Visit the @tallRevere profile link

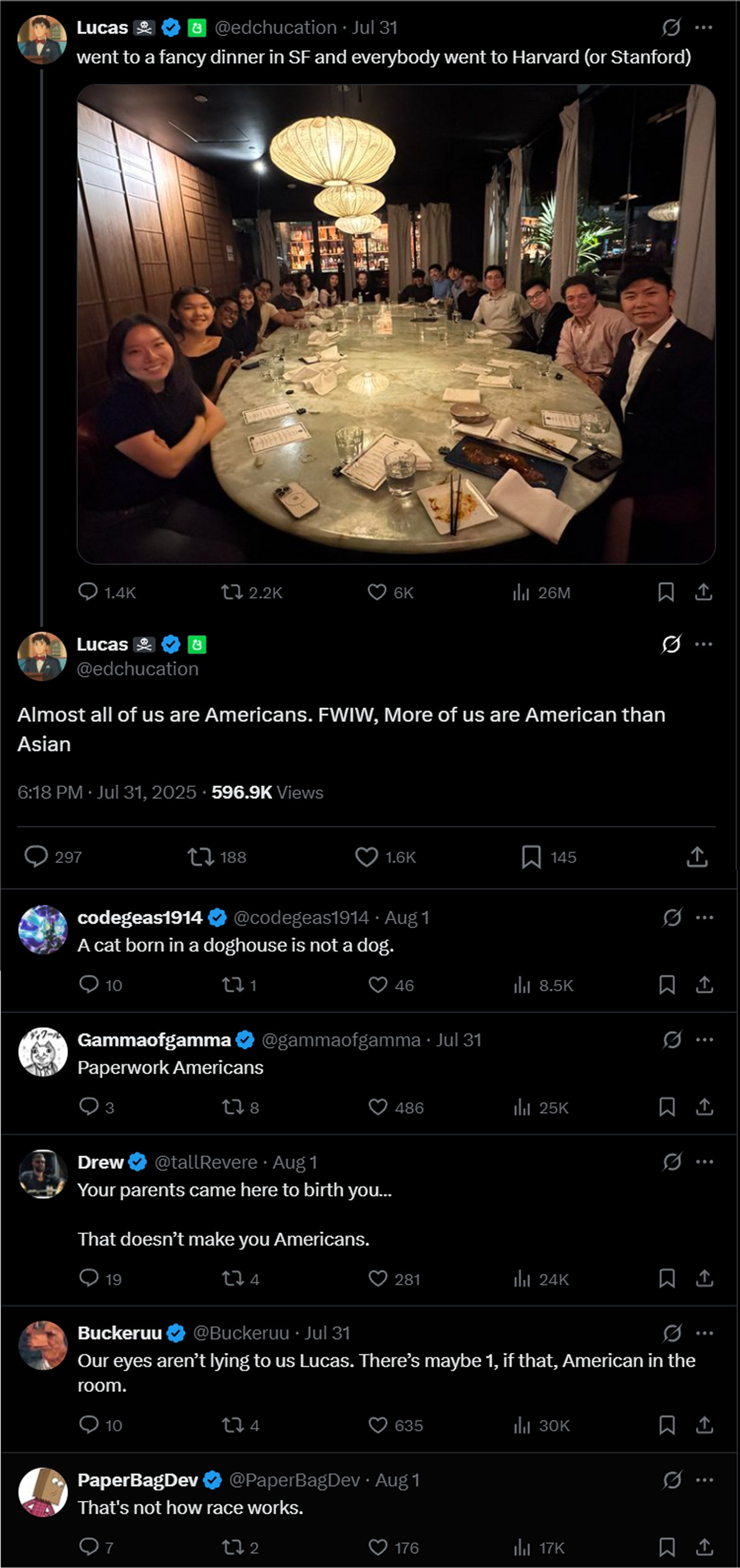click(x=206, y=1162)
